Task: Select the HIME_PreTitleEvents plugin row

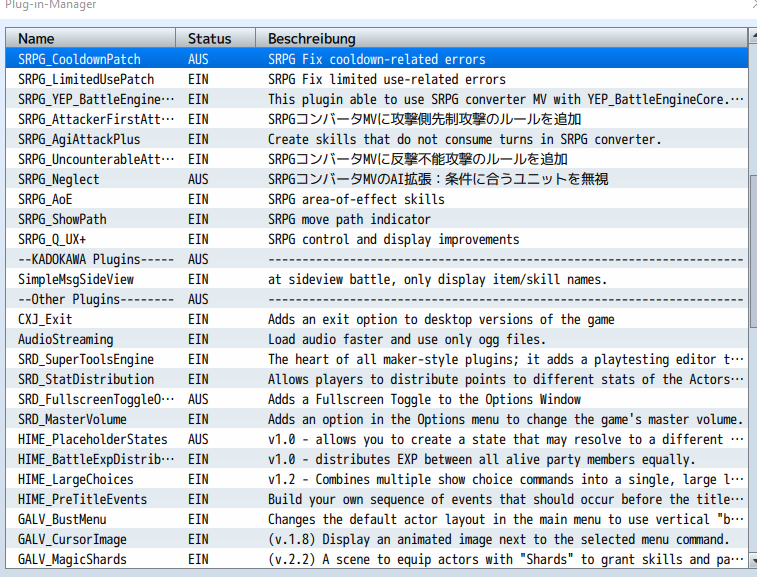Action: click(x=377, y=500)
